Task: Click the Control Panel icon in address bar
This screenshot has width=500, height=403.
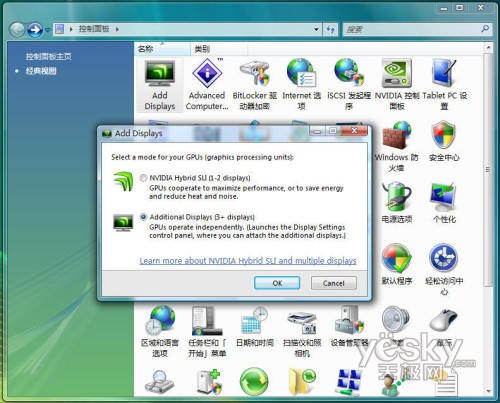Action: click(x=60, y=29)
